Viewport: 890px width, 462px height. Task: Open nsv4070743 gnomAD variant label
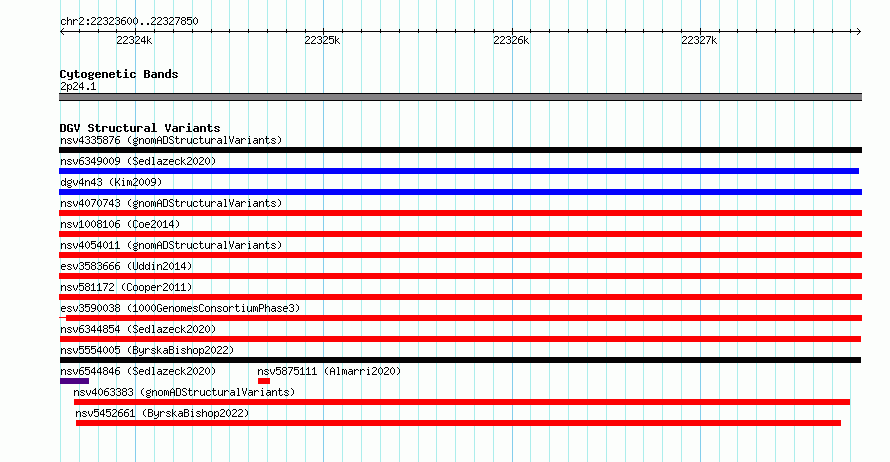pos(171,203)
